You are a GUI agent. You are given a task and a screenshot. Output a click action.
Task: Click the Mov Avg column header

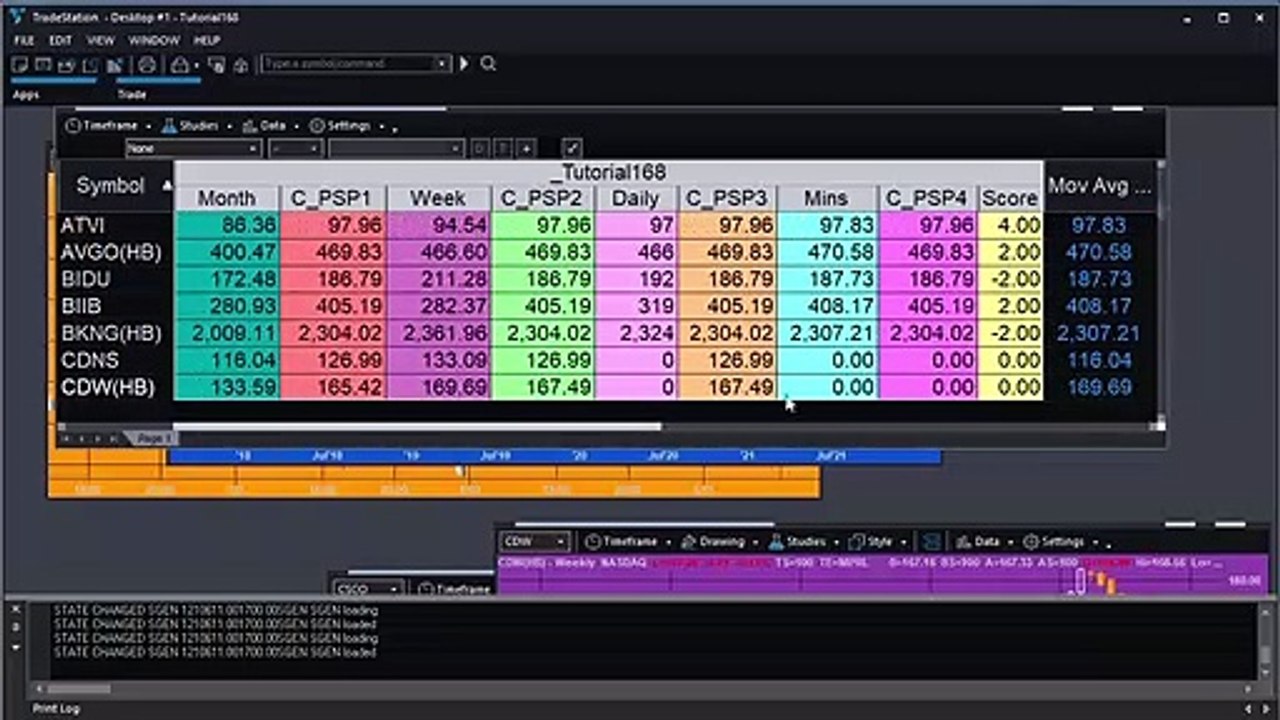point(1099,186)
